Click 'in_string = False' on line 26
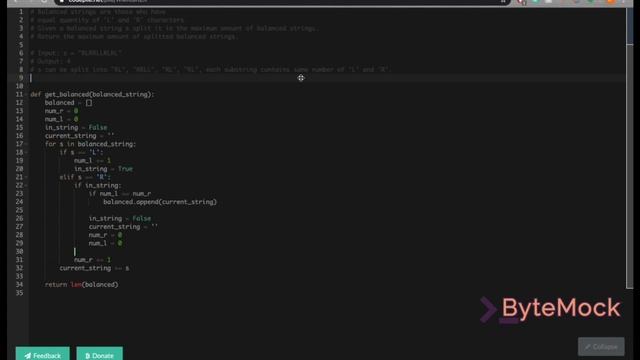 tap(120, 219)
